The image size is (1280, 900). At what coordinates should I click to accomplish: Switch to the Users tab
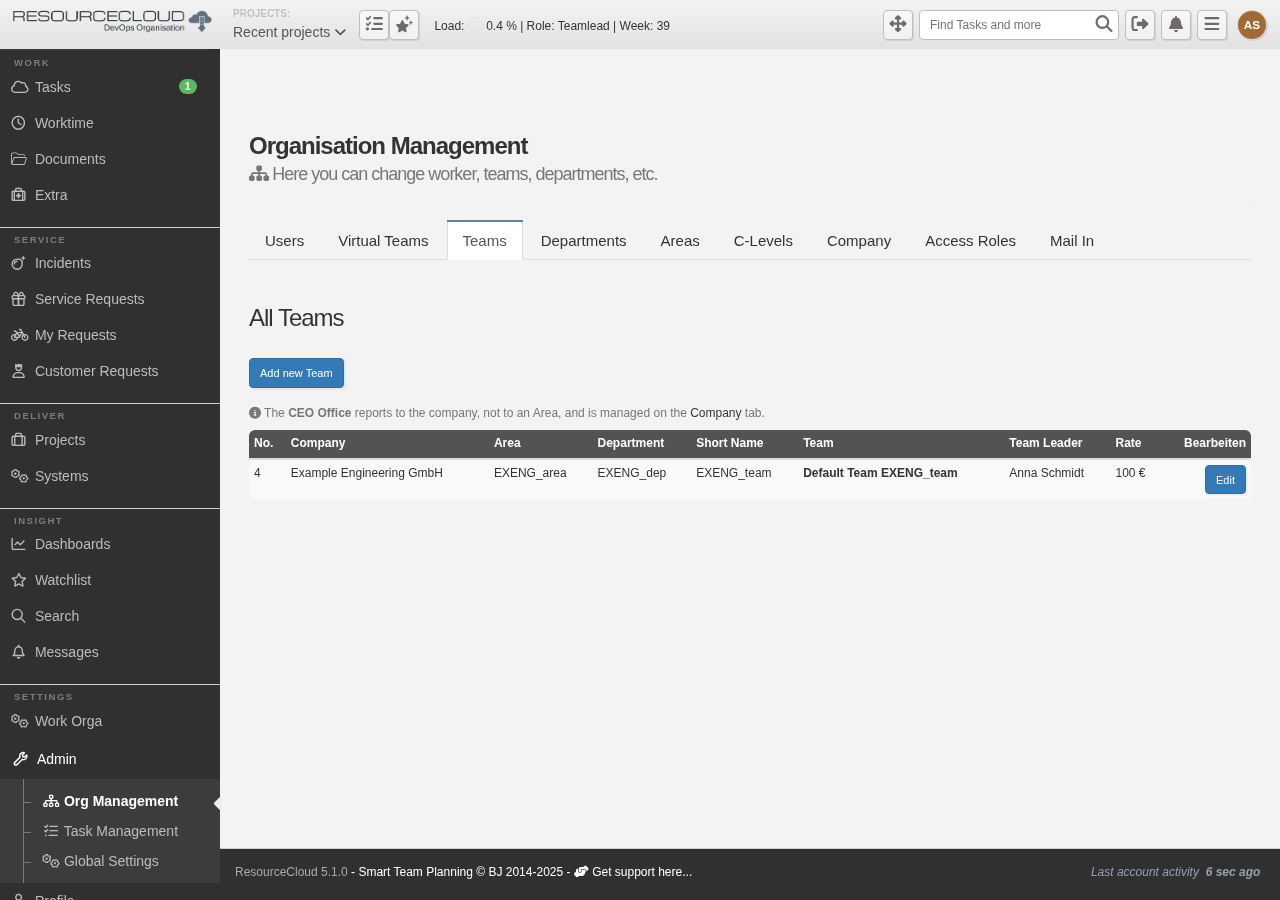[x=284, y=241]
